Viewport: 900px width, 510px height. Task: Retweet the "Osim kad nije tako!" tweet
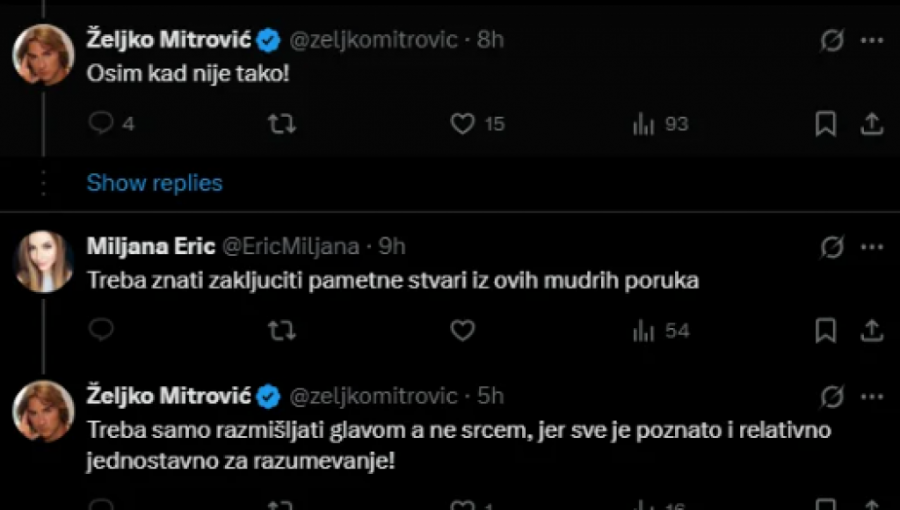coord(281,124)
